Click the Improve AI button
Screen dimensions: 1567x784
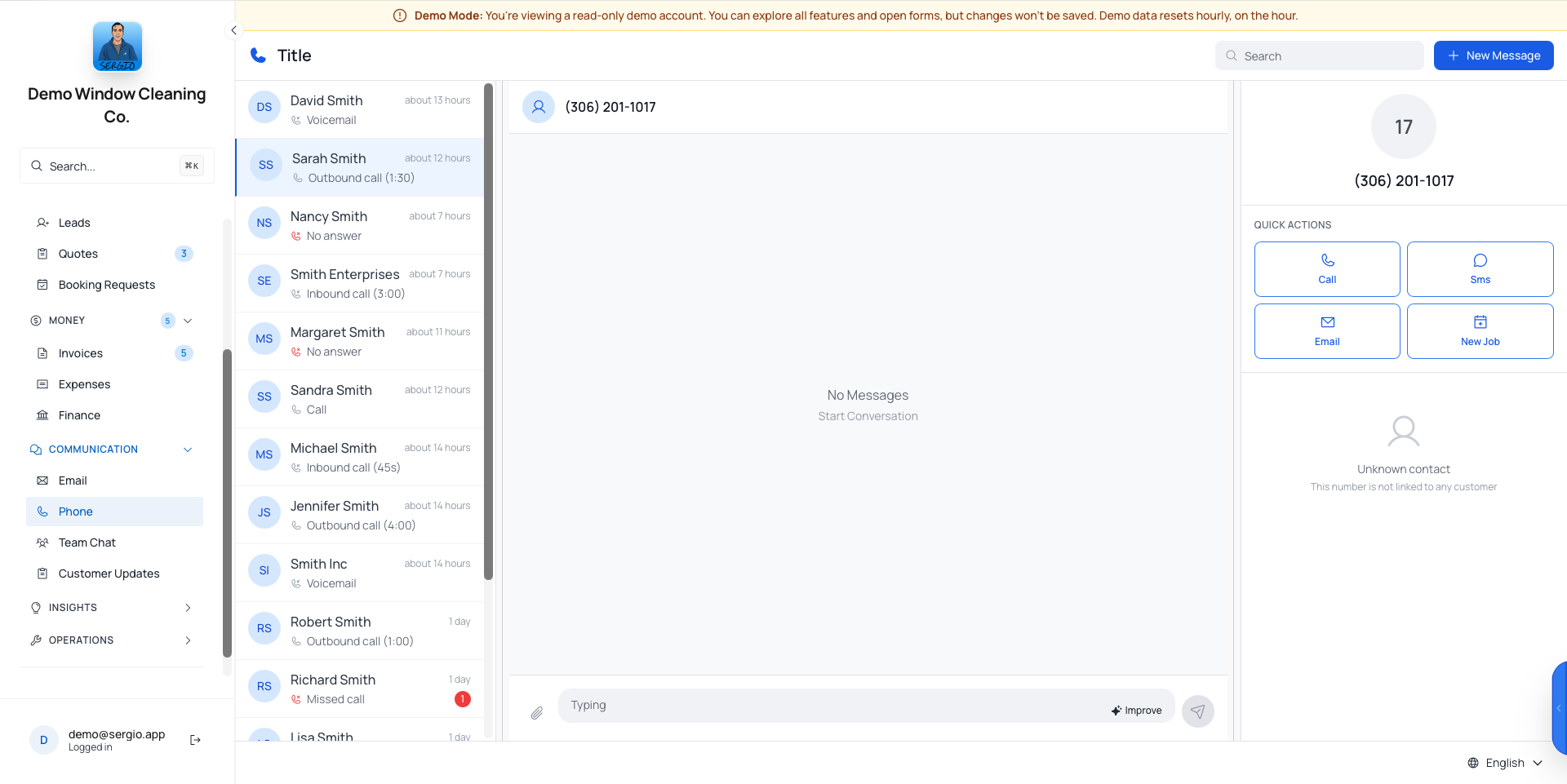1136,711
